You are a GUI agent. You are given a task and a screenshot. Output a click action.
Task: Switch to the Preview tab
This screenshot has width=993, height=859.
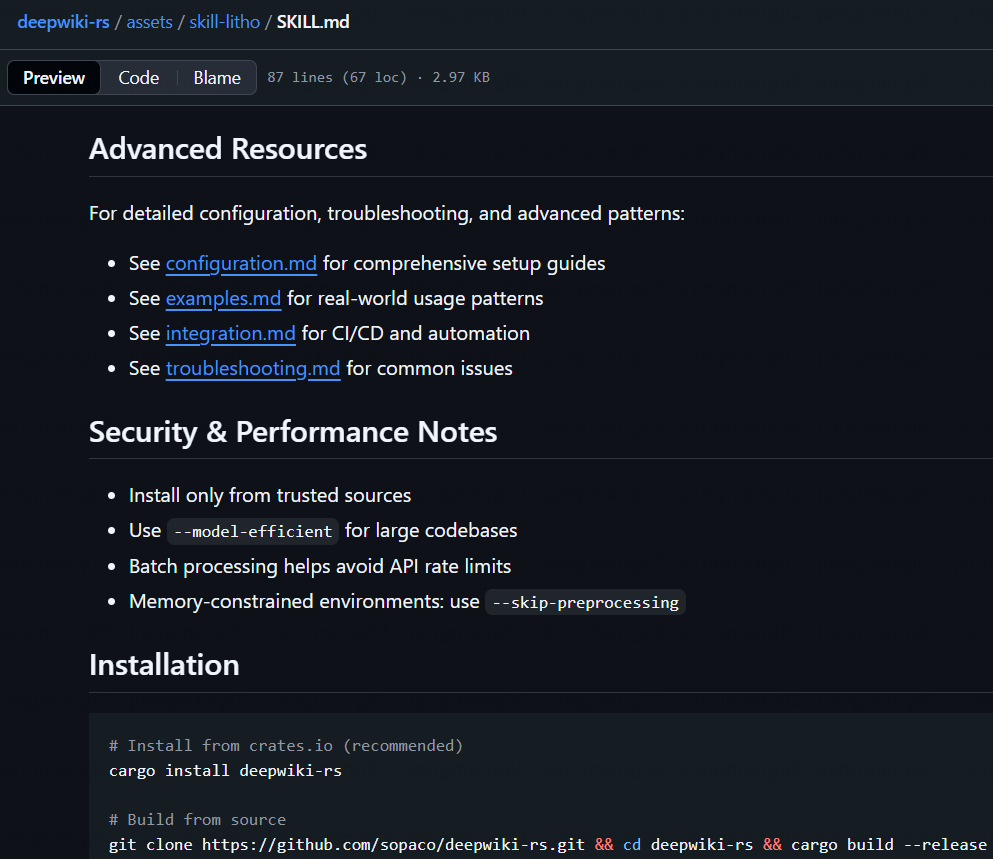click(54, 78)
